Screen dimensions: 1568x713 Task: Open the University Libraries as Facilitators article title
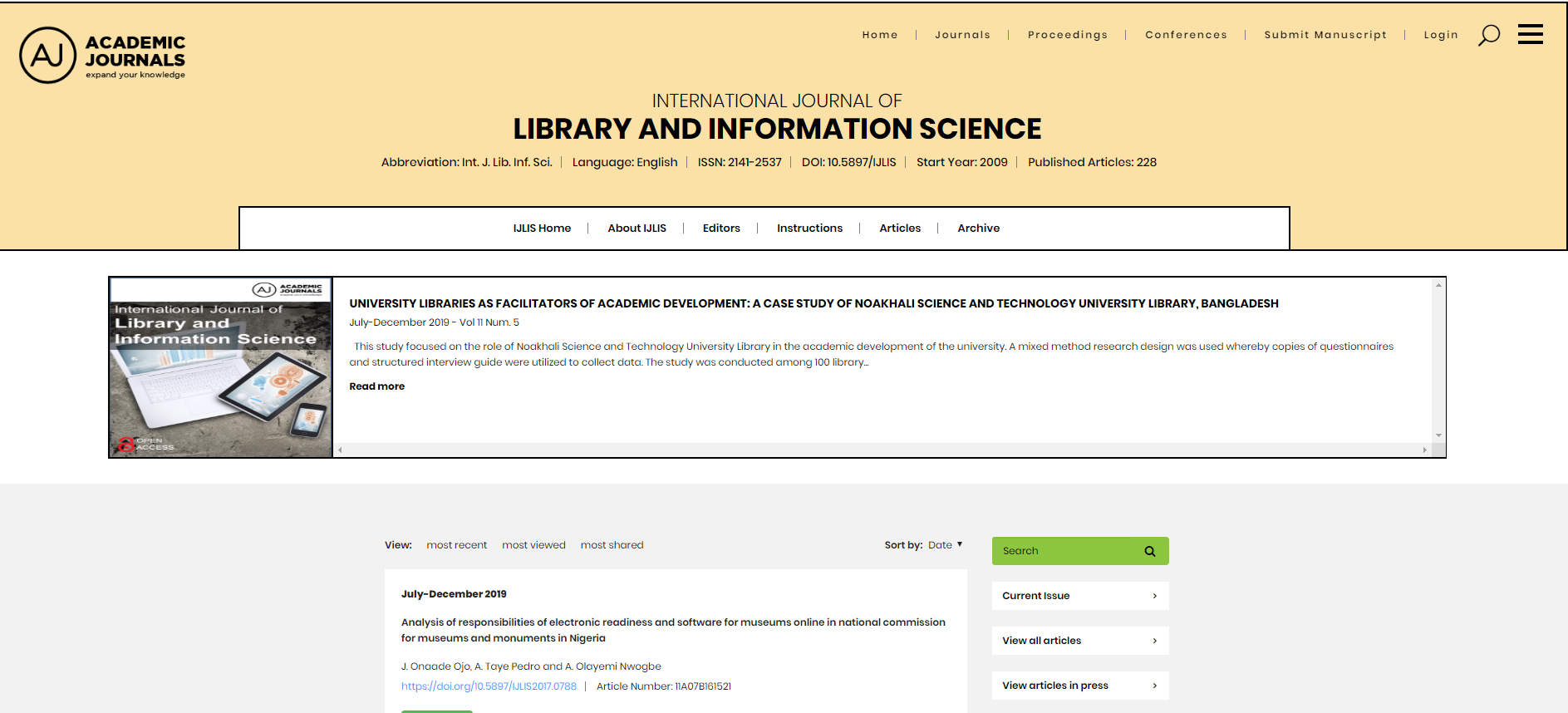[813, 303]
